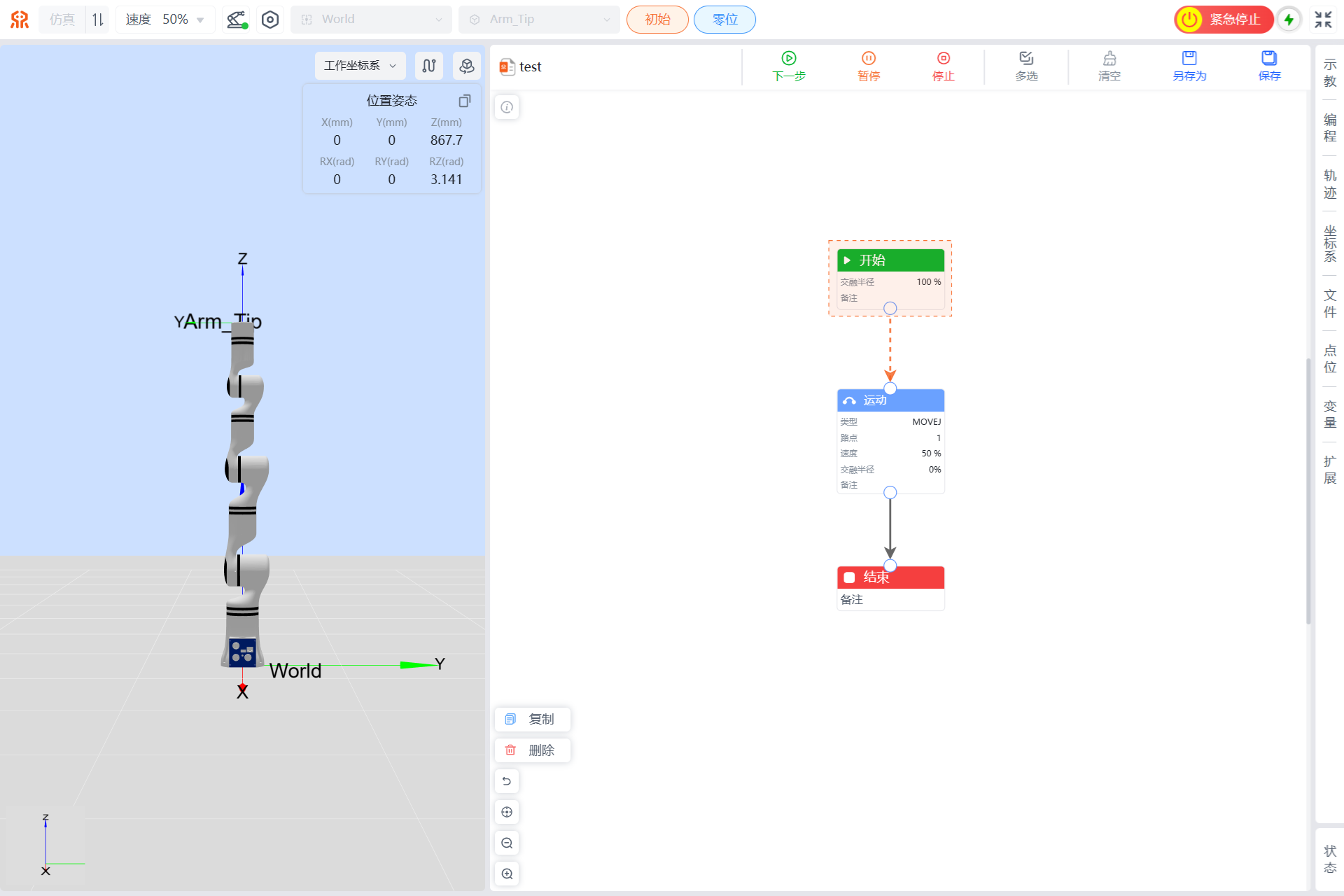
Task: Click the Next Step (下一步) play icon
Action: [x=788, y=58]
